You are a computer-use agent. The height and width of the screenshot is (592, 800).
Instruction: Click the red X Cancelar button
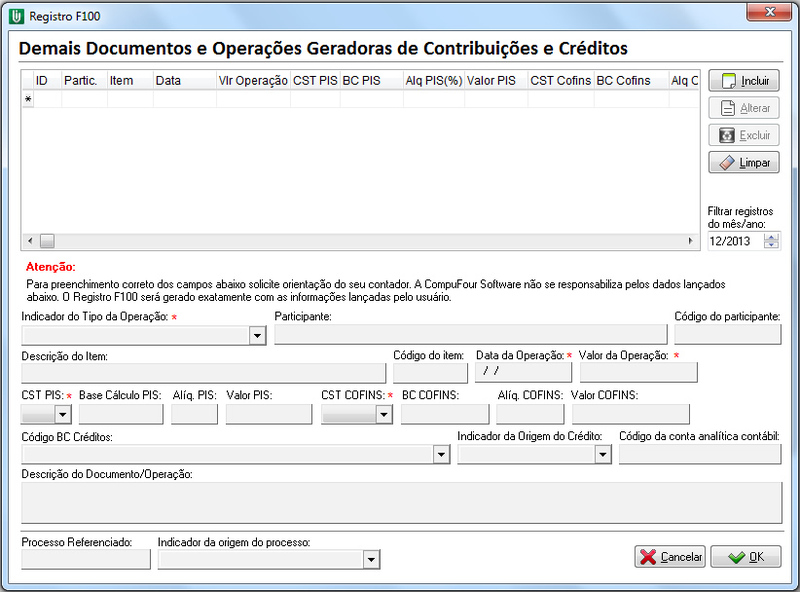(x=670, y=557)
